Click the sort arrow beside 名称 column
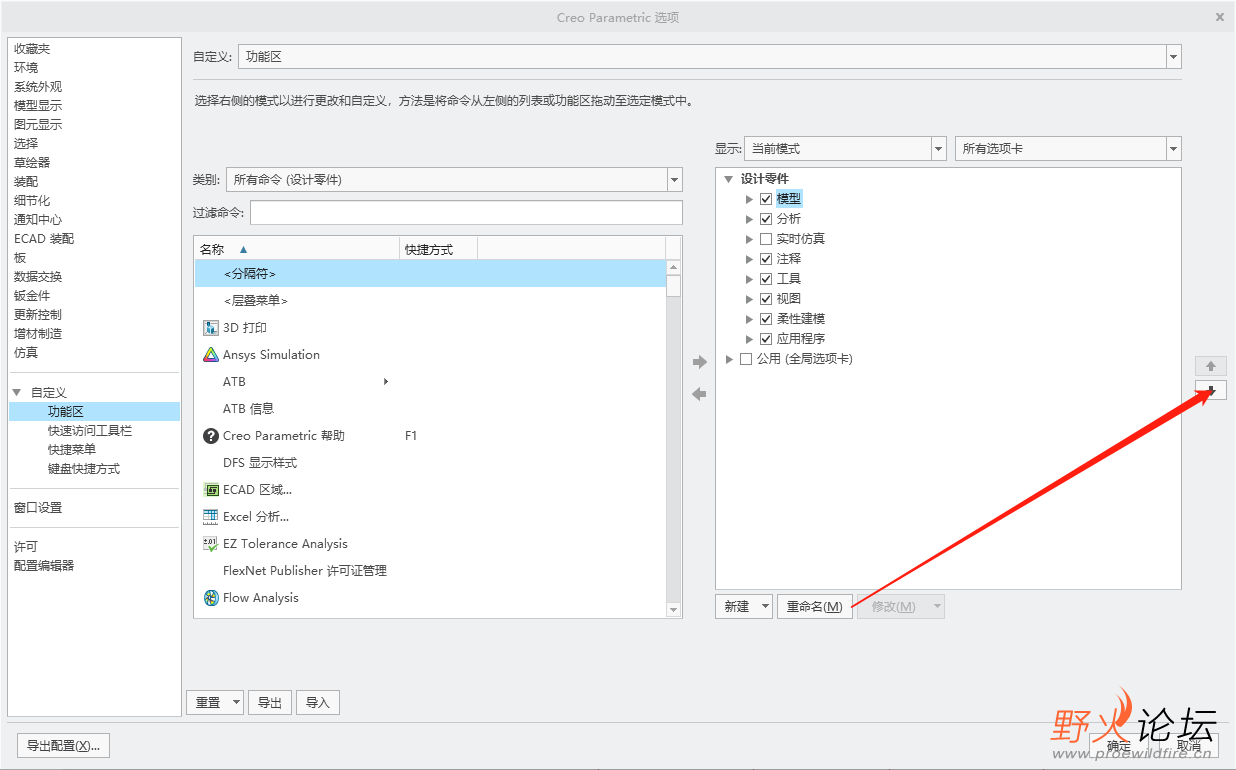Image resolution: width=1236 pixels, height=770 pixels. pyautogui.click(x=243, y=249)
